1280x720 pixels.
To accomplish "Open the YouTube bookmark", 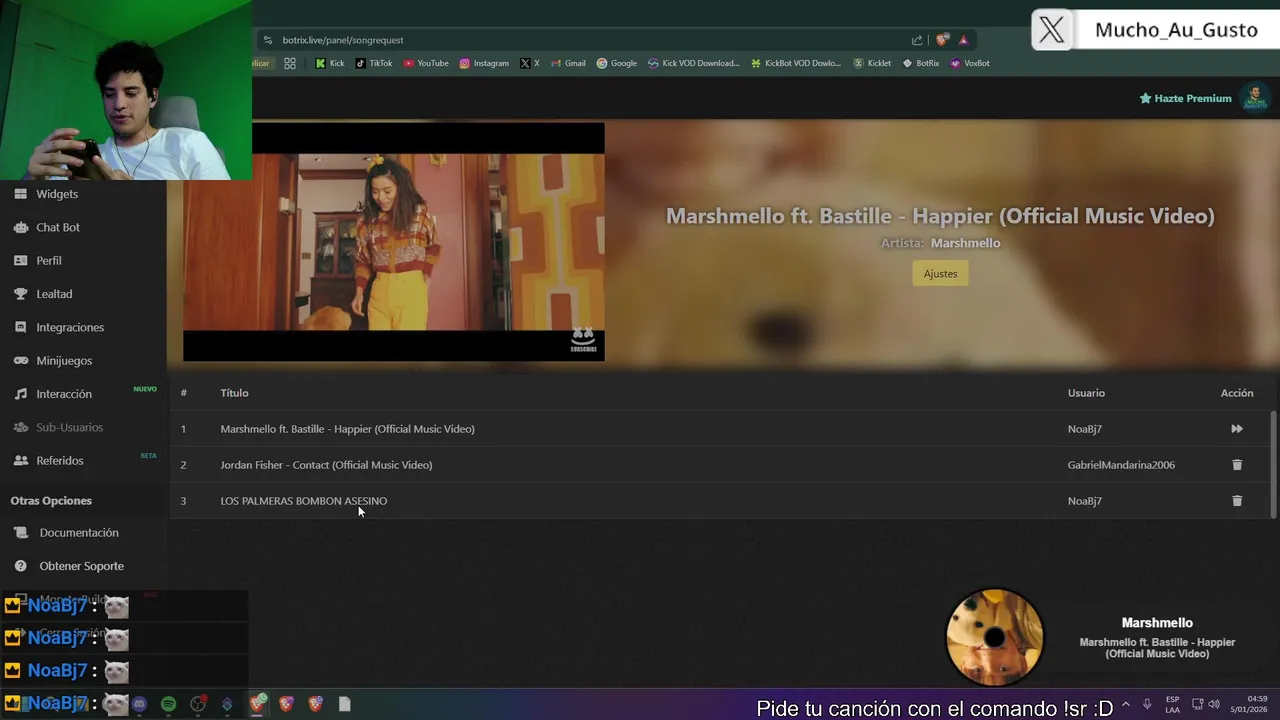I will coord(426,63).
